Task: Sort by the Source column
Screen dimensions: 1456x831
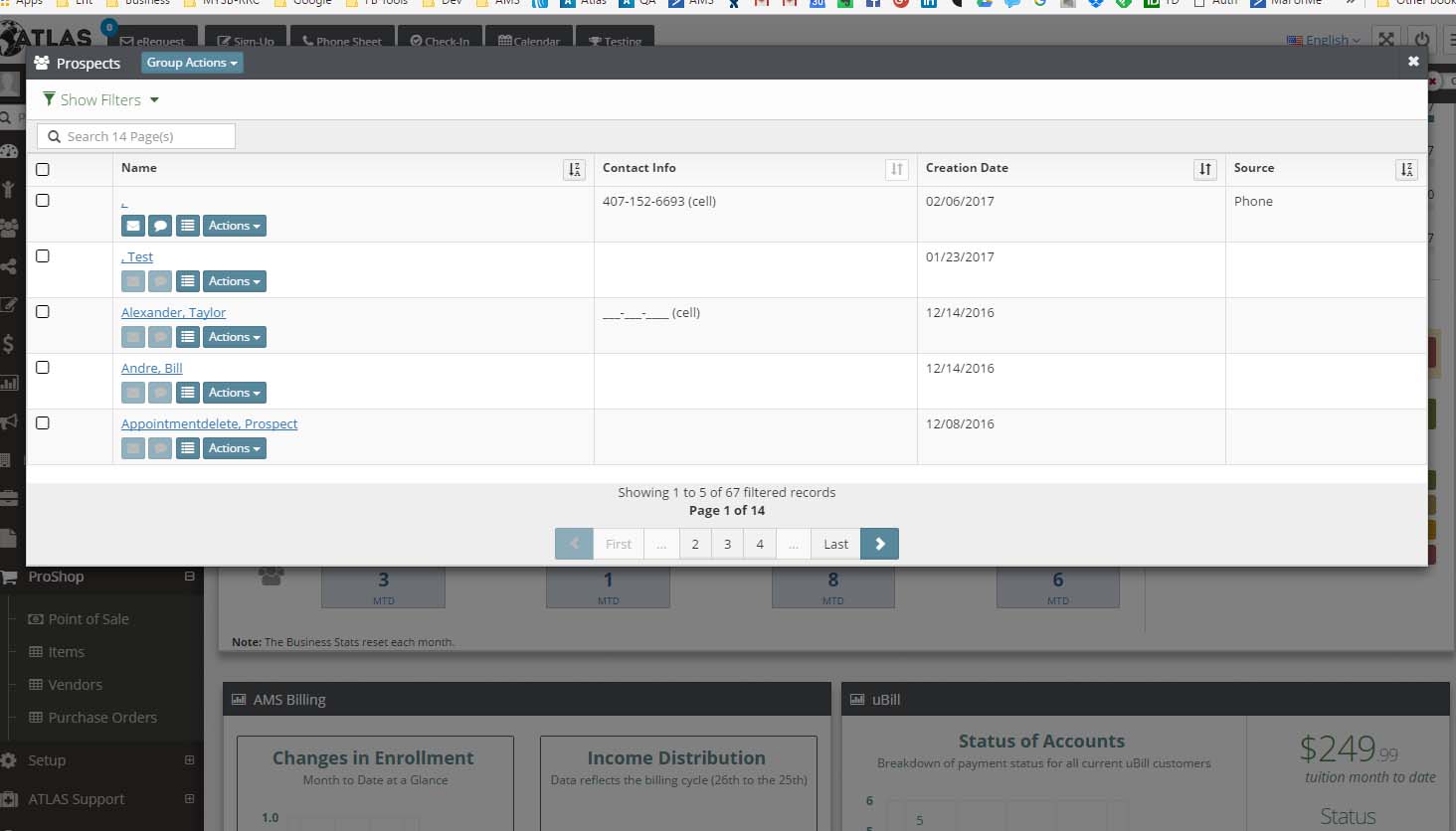Action: (x=1406, y=170)
